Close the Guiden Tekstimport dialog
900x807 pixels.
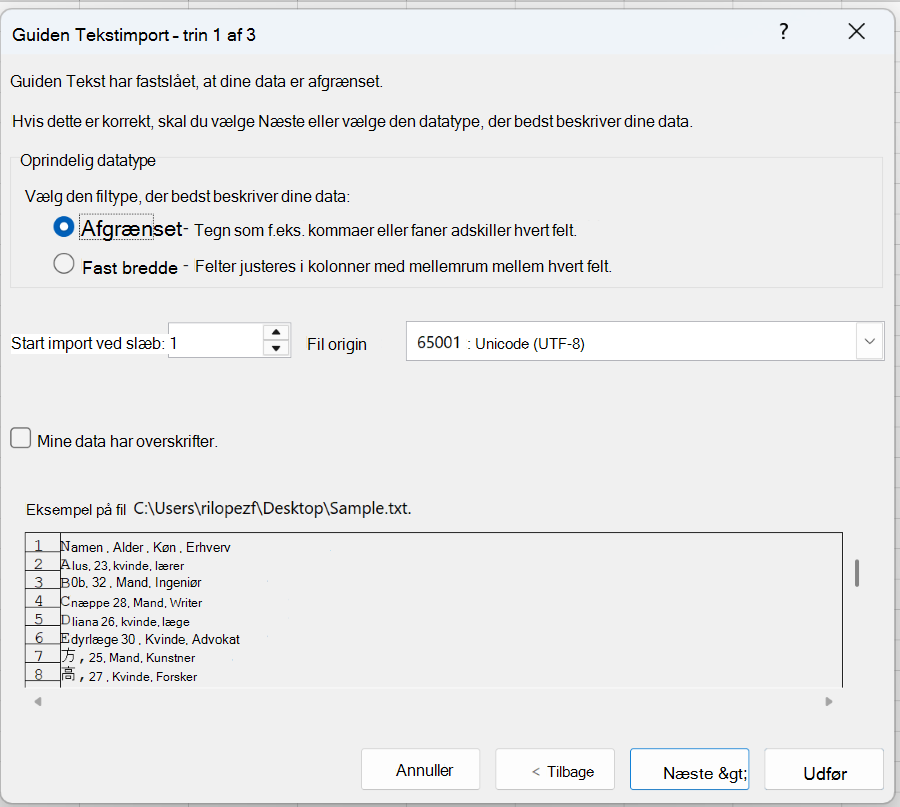click(856, 32)
